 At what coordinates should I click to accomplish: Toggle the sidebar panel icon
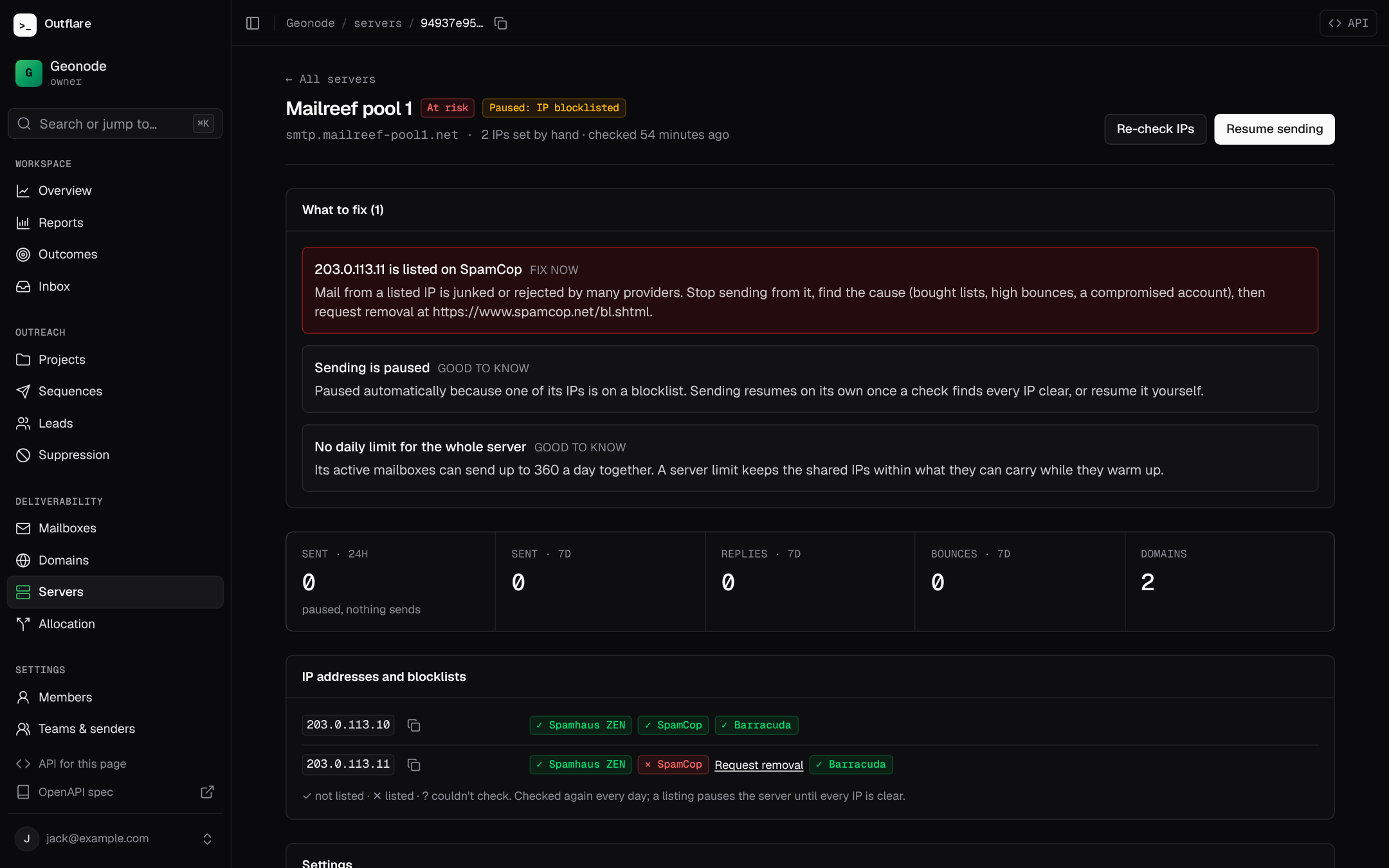pos(253,23)
